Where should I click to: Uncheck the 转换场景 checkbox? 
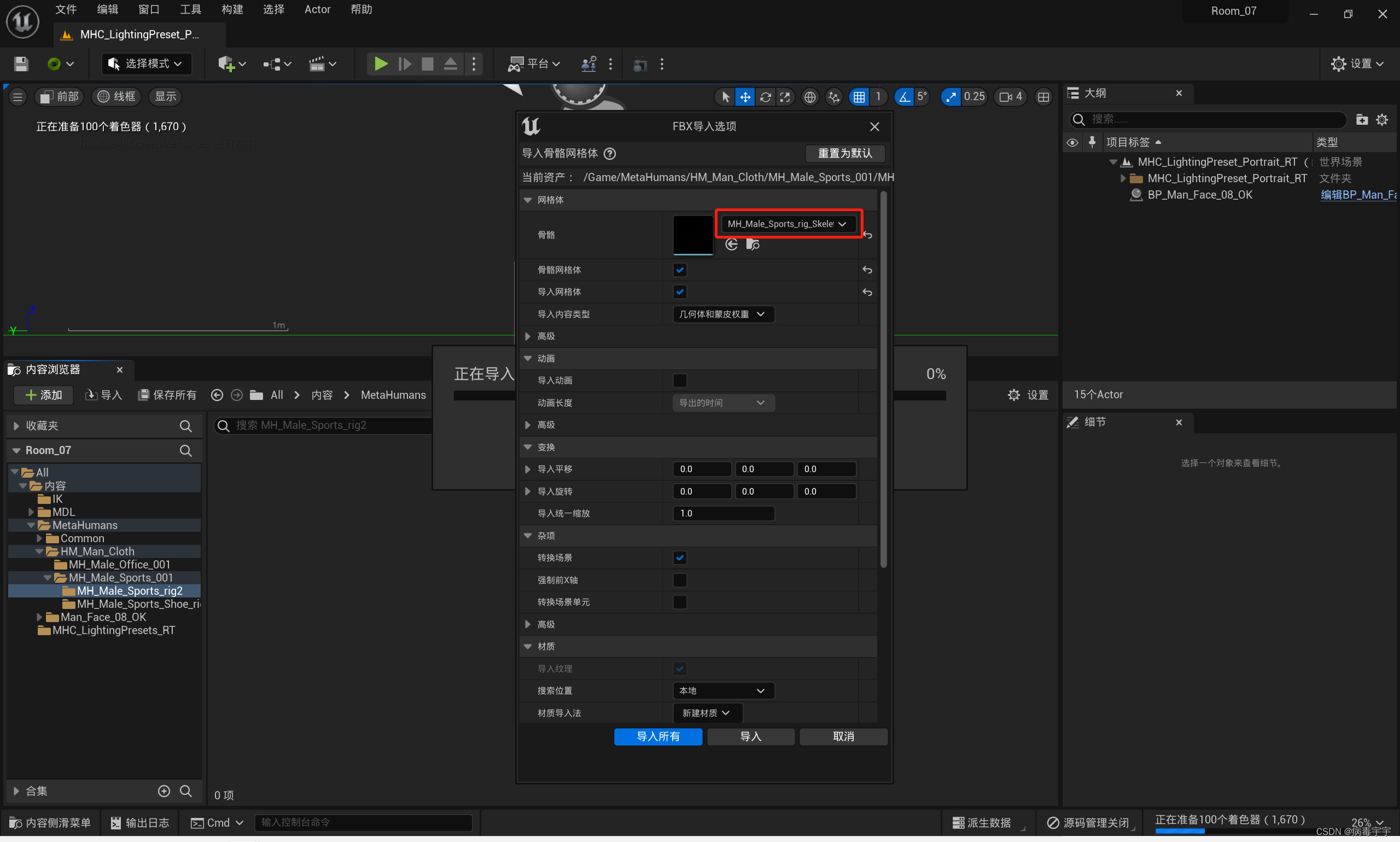click(679, 558)
